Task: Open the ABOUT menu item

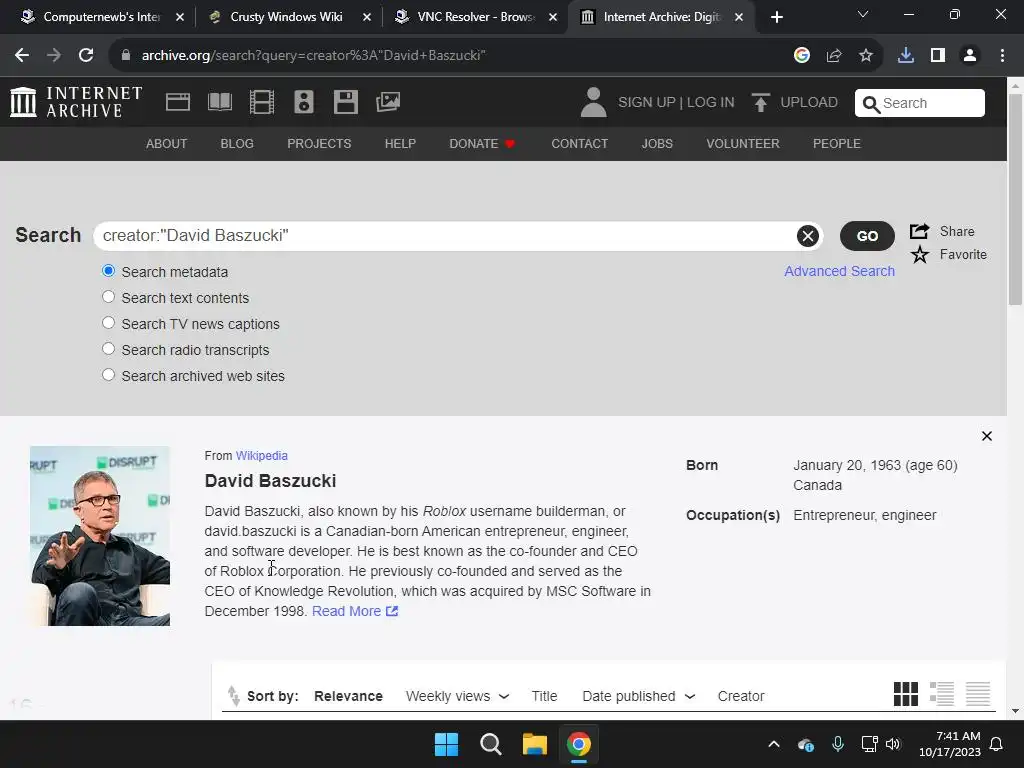Action: (x=167, y=144)
